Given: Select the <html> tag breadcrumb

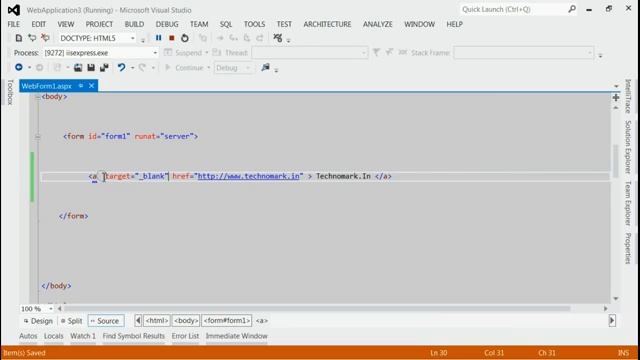Looking at the screenshot, I should (x=157, y=321).
